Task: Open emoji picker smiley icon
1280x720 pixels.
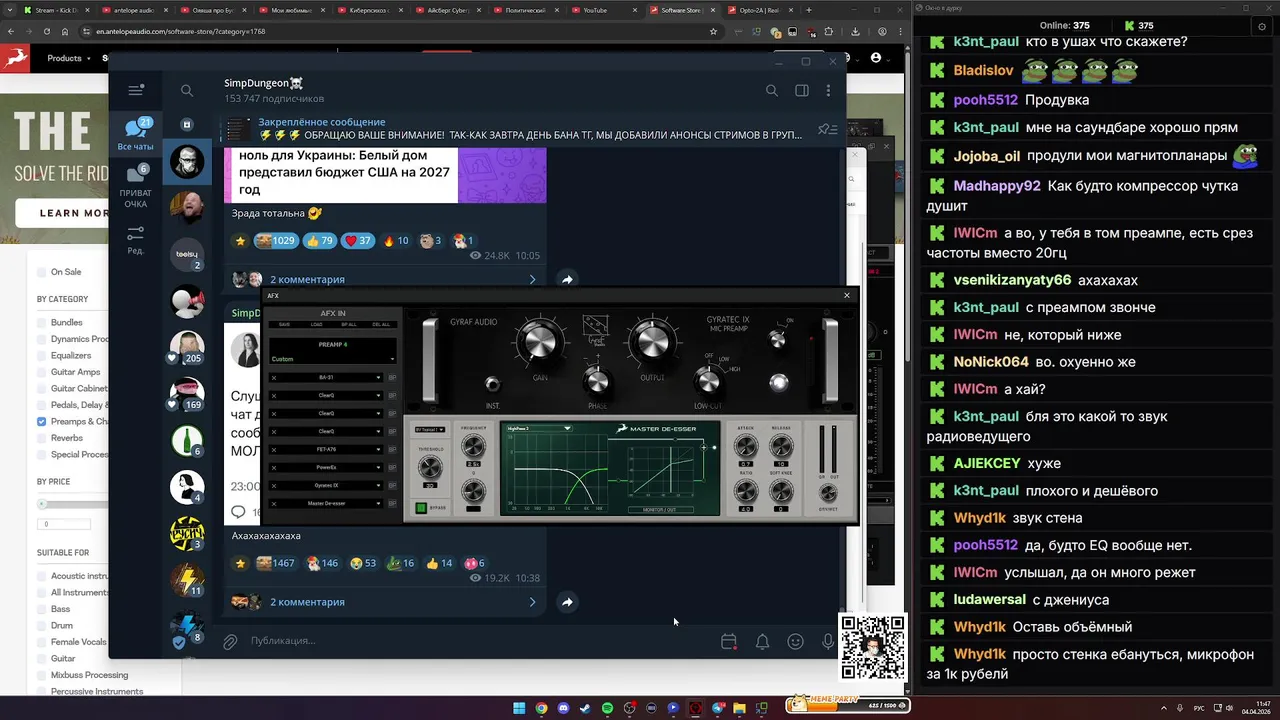Action: [795, 642]
